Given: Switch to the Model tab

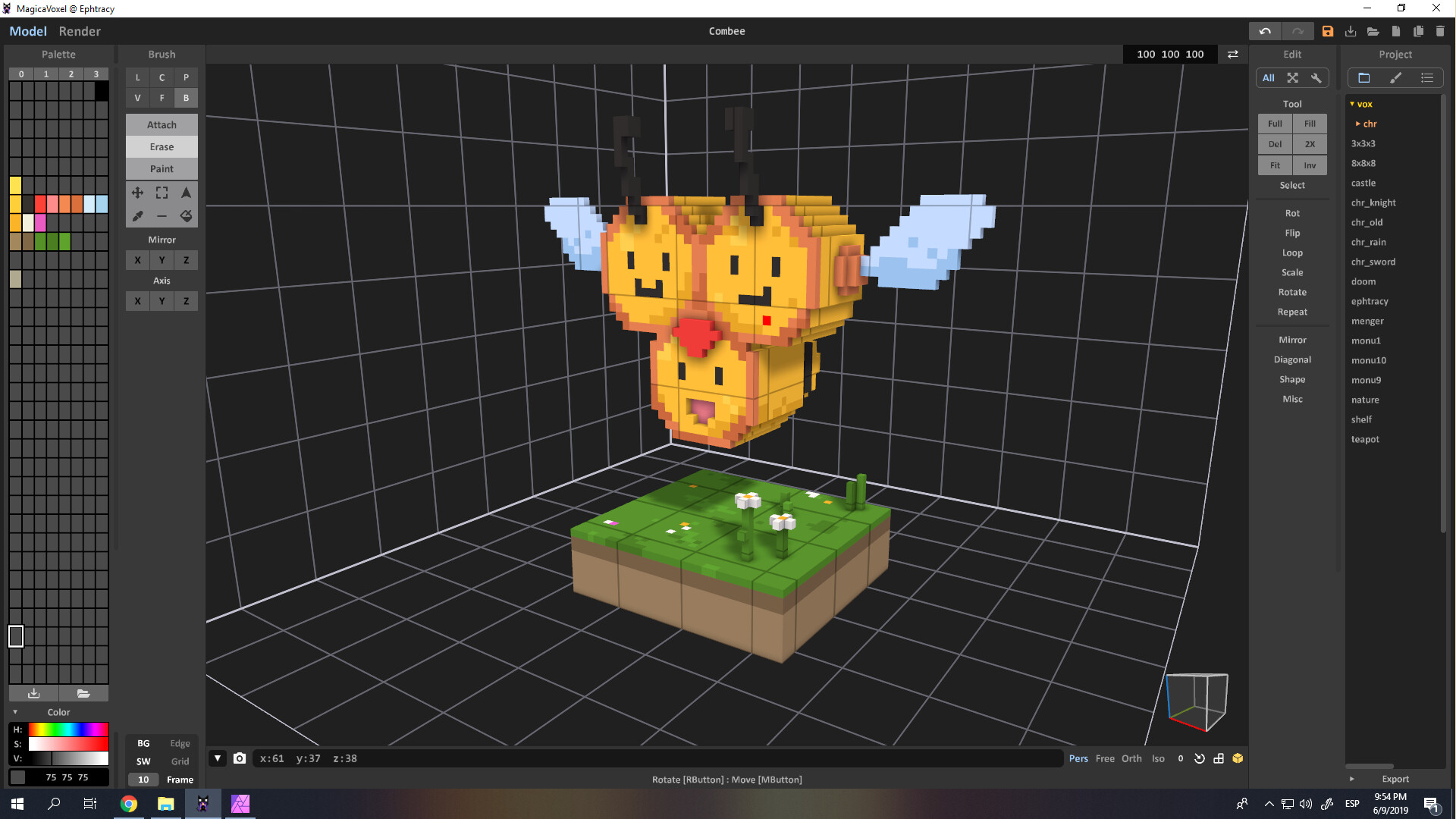Looking at the screenshot, I should [x=28, y=31].
